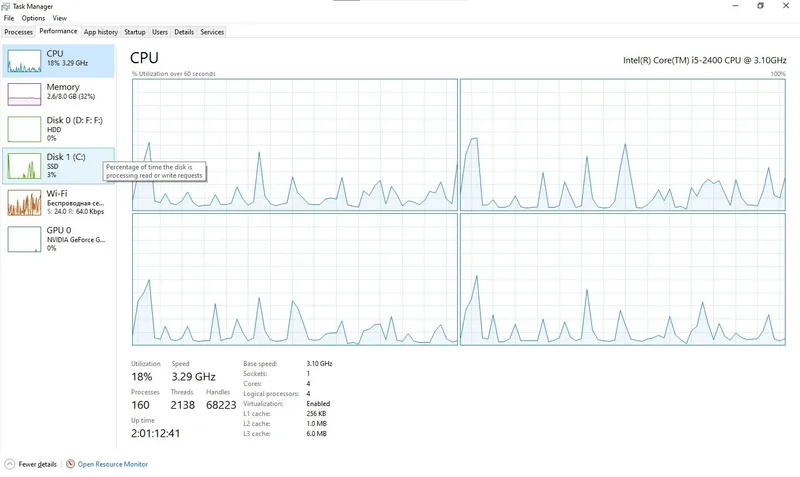
Task: Switch to the App history tab
Action: pyautogui.click(x=101, y=32)
